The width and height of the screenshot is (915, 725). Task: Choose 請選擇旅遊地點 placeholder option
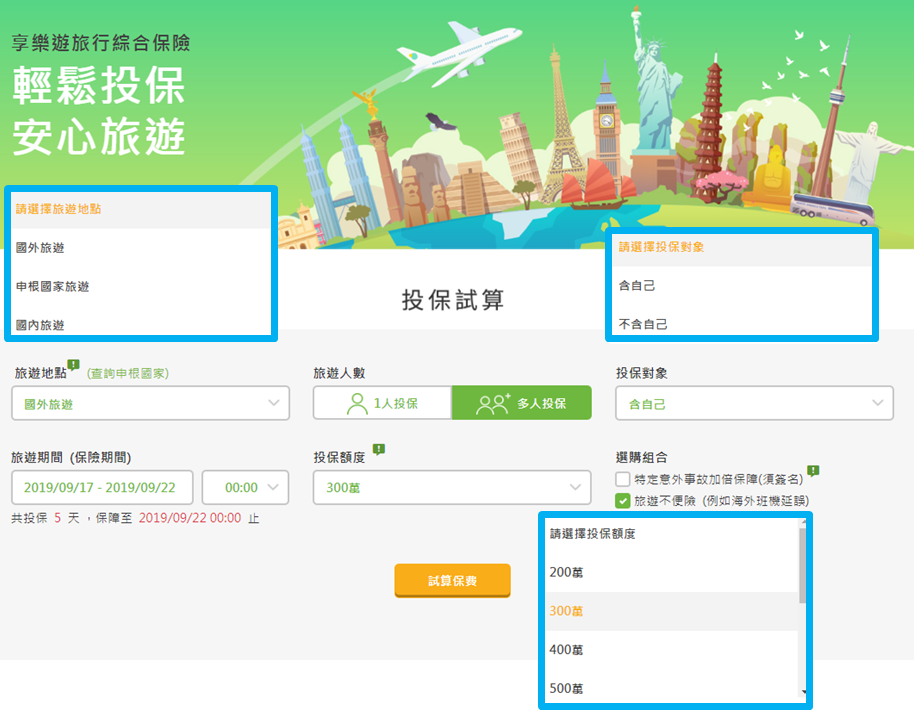pos(141,209)
